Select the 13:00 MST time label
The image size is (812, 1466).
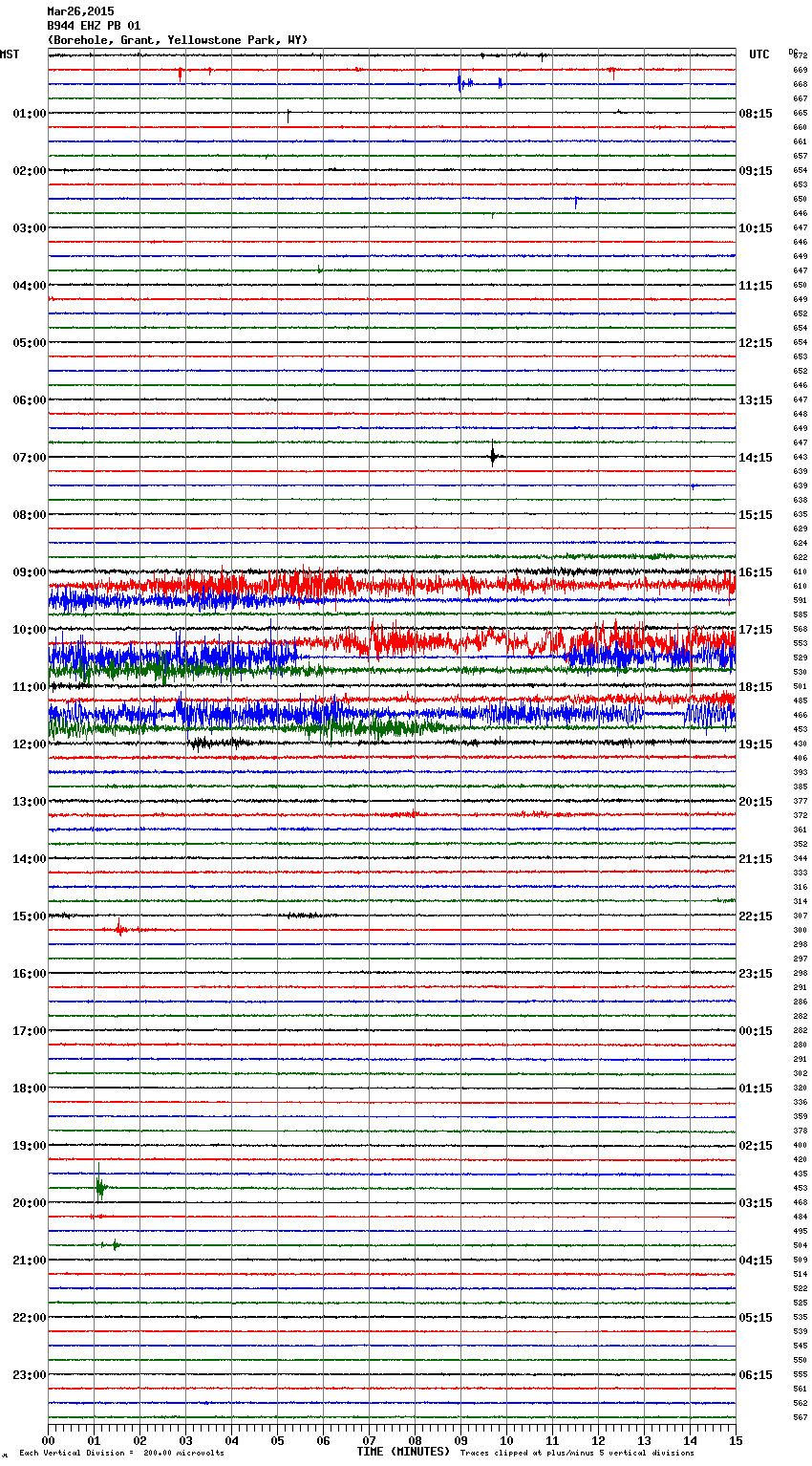[30, 802]
